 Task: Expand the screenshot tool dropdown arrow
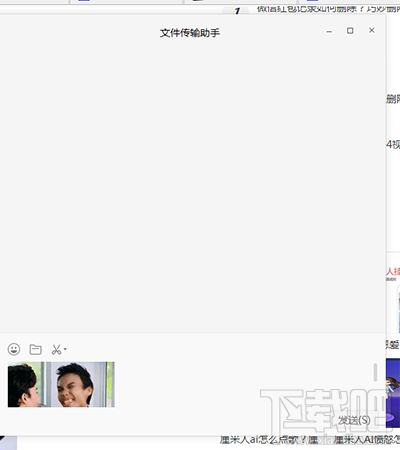click(65, 349)
